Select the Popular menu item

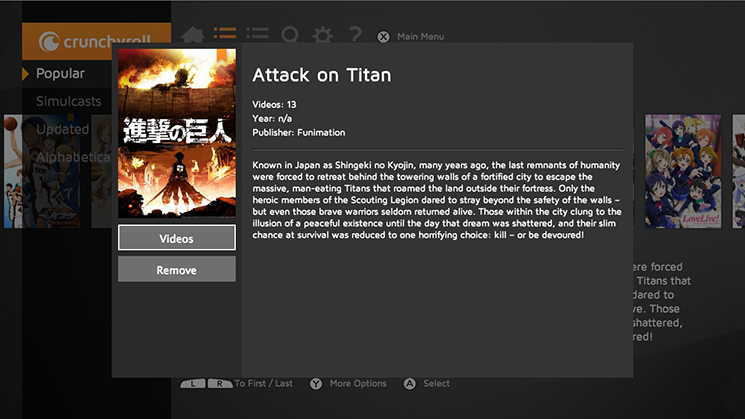click(x=60, y=73)
